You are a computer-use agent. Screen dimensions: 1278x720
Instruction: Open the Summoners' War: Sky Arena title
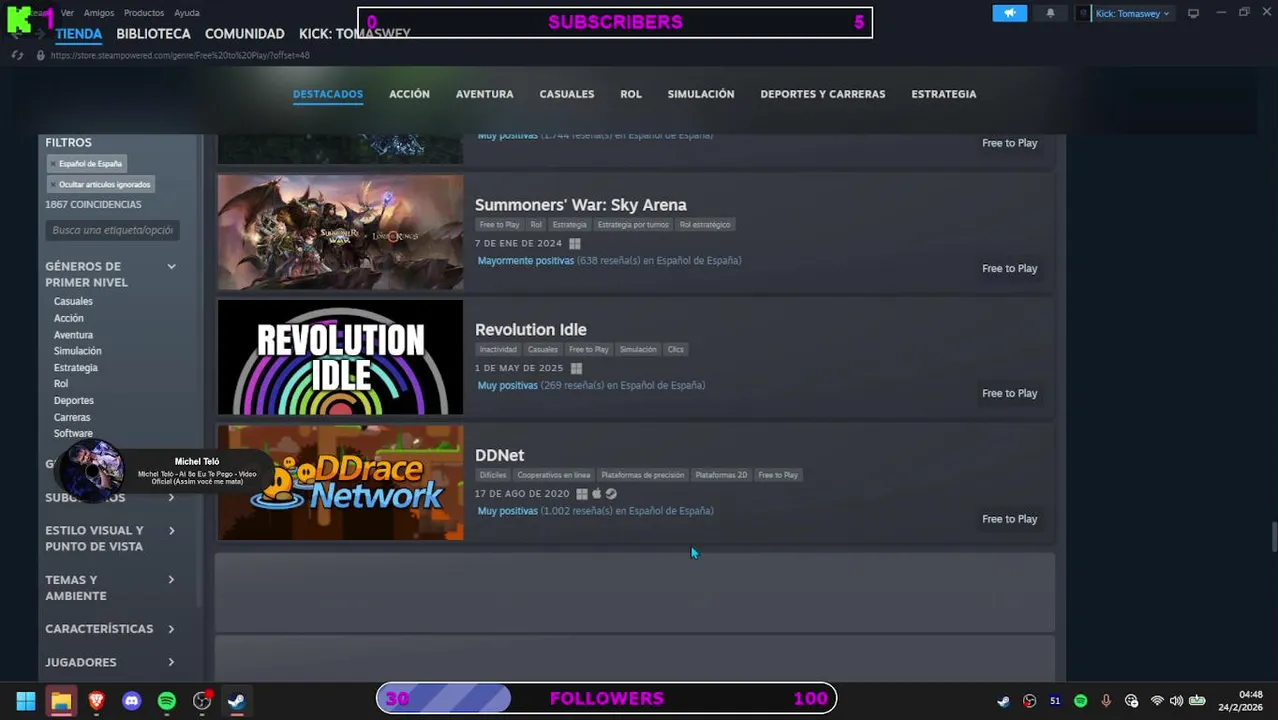coord(581,205)
